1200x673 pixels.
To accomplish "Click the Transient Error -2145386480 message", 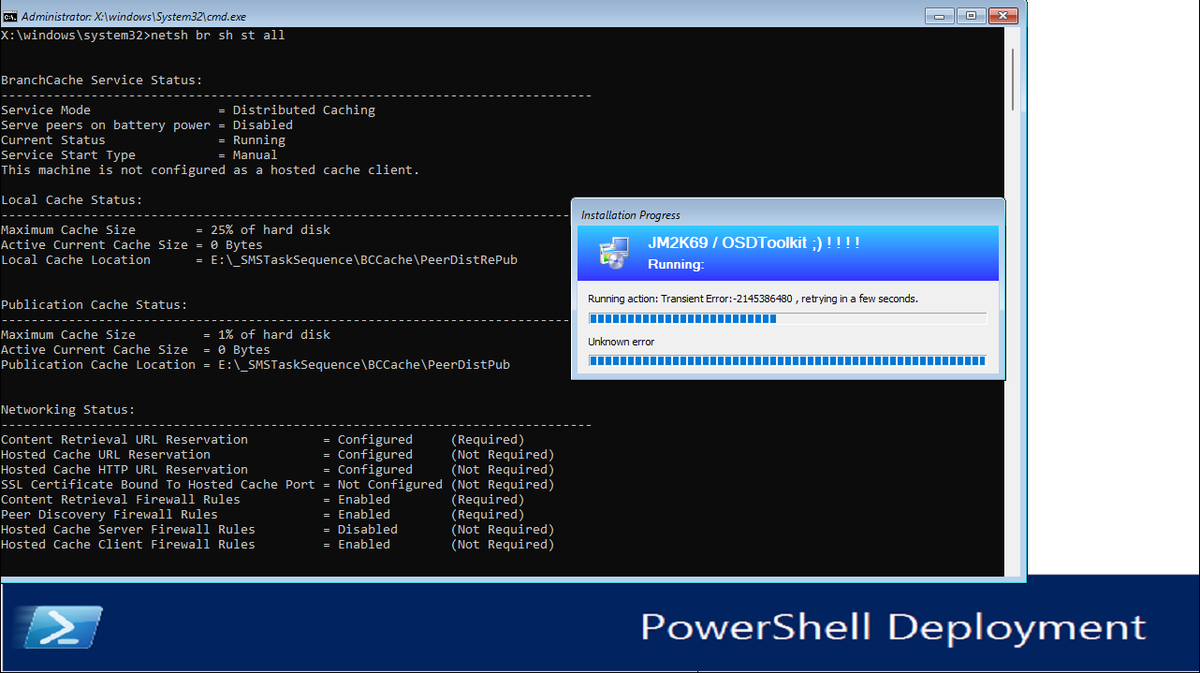I will coord(753,298).
